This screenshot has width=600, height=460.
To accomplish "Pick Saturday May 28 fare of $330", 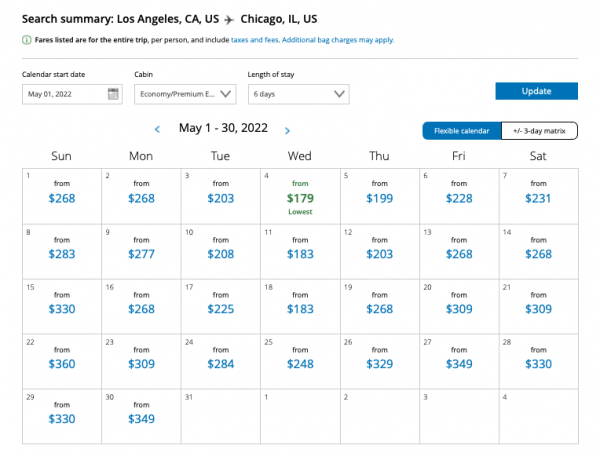I will click(x=538, y=365).
